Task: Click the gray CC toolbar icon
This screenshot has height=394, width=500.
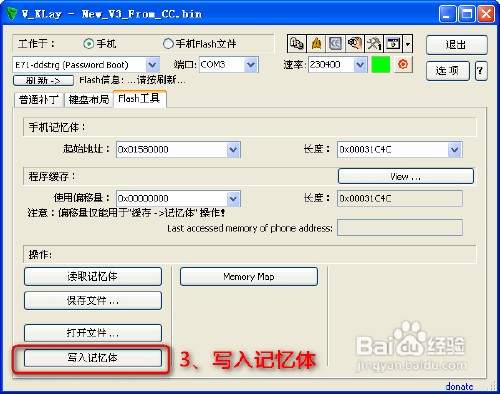Action: click(x=335, y=44)
